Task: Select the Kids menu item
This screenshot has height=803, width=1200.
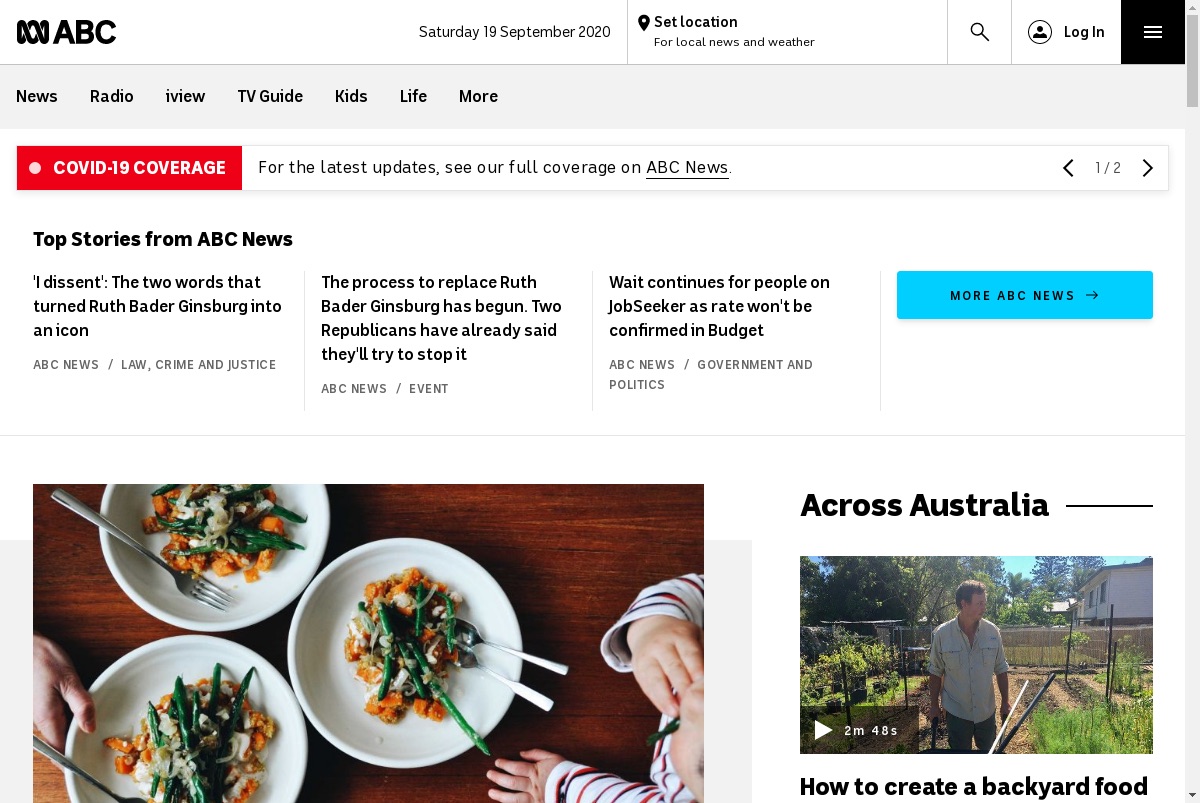Action: click(351, 96)
